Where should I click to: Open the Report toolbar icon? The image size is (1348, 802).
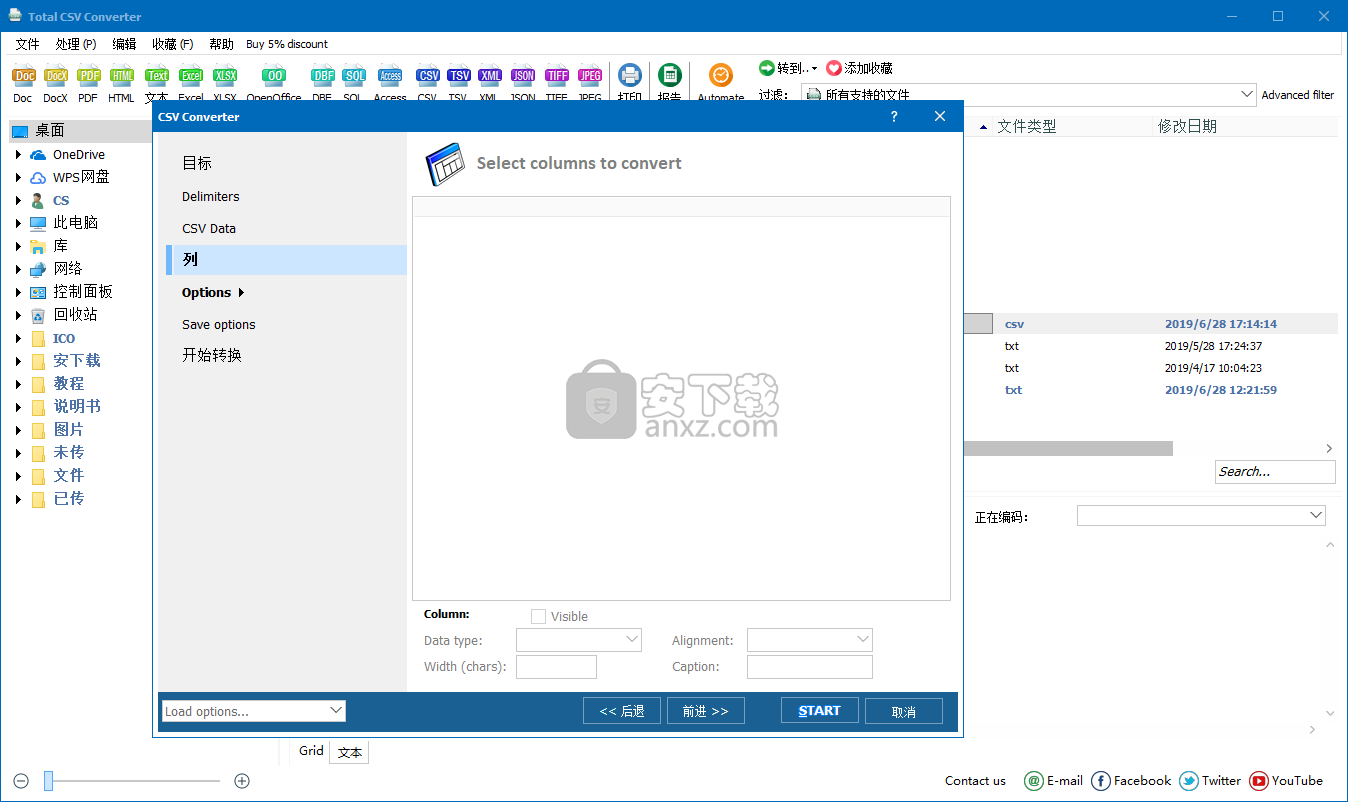coord(670,76)
